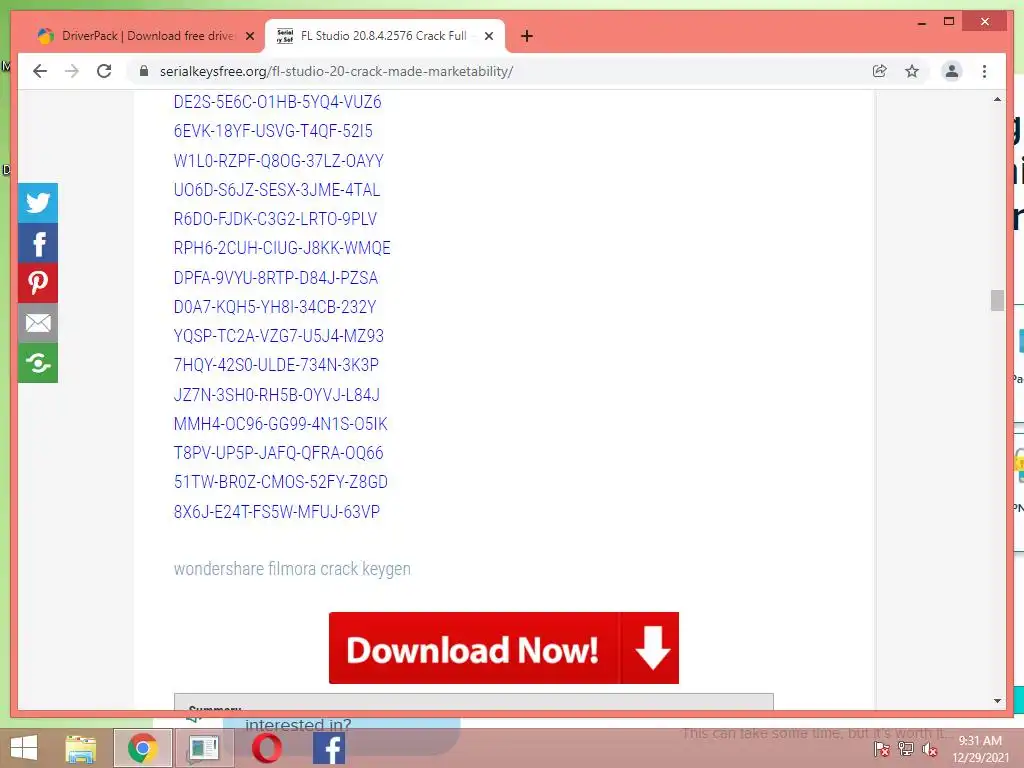Click the scroll-up arrow
The height and width of the screenshot is (768, 1024).
click(997, 100)
